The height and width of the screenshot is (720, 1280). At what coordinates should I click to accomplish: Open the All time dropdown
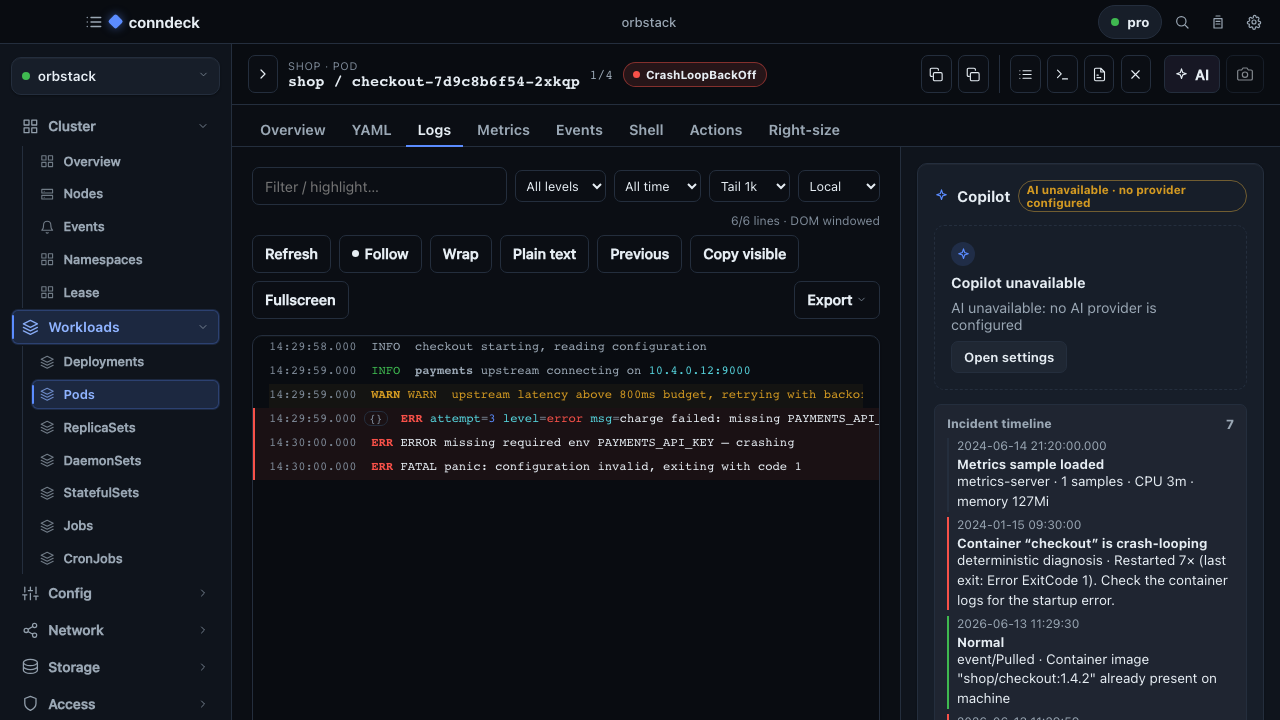(x=657, y=186)
